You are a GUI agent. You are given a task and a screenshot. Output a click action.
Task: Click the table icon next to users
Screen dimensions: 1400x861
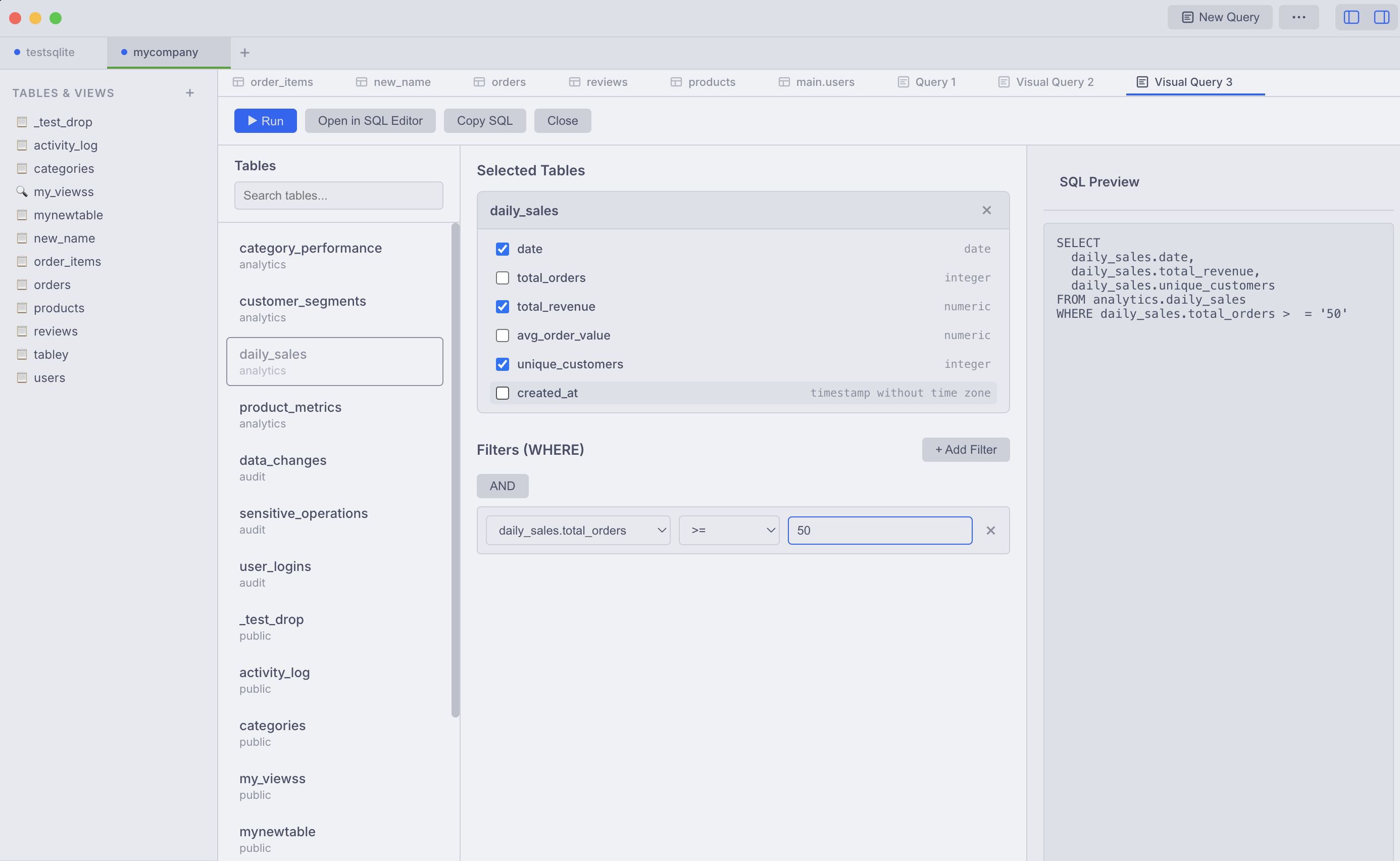(x=22, y=377)
